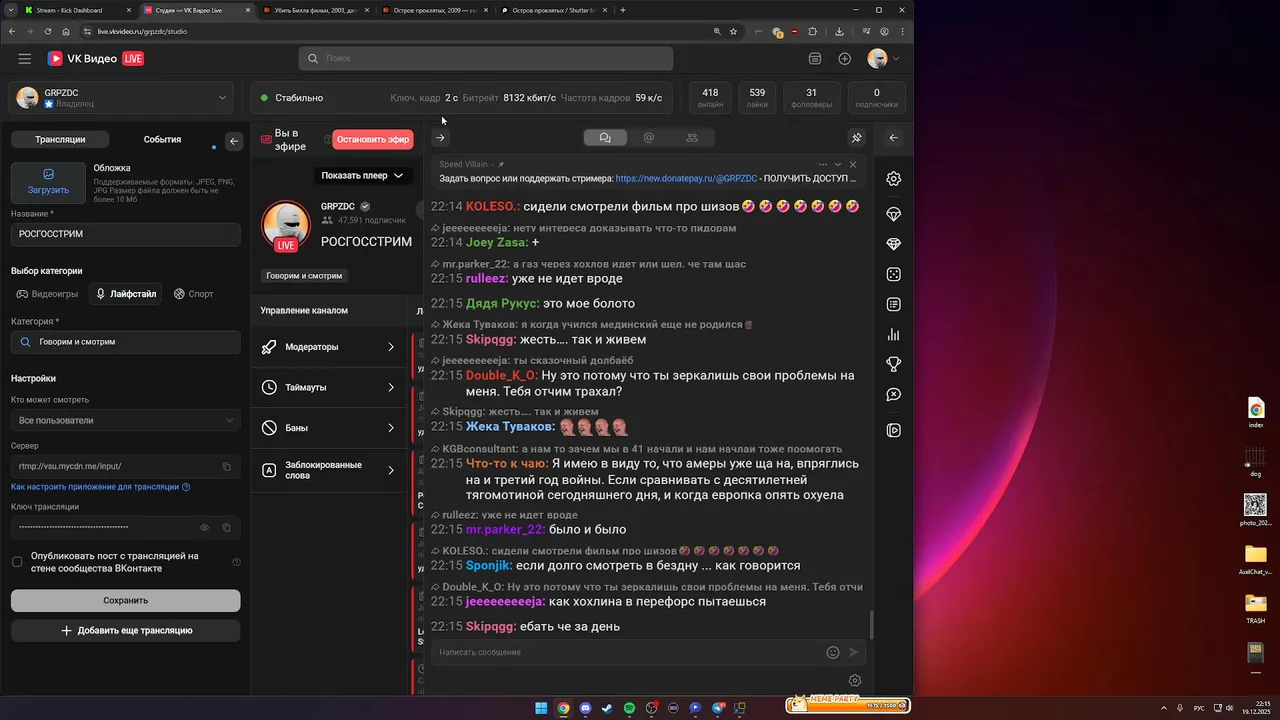Click the VK Видео LIVE logo
The height and width of the screenshot is (720, 1280).
click(96, 59)
